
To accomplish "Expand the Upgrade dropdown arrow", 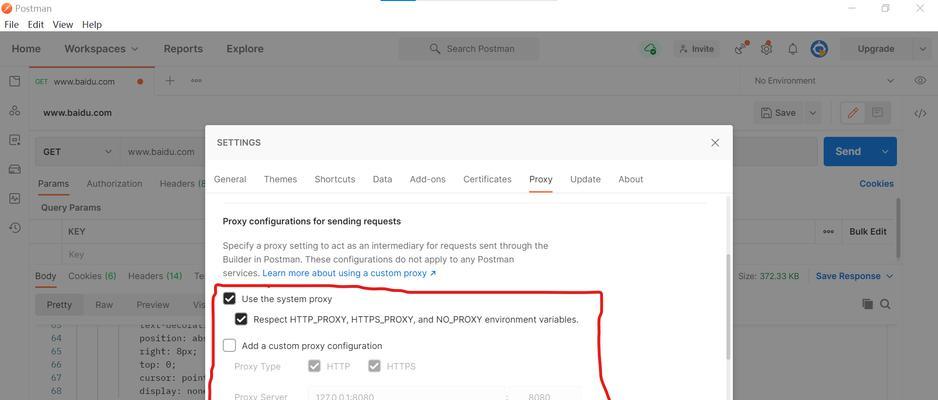I will [921, 49].
